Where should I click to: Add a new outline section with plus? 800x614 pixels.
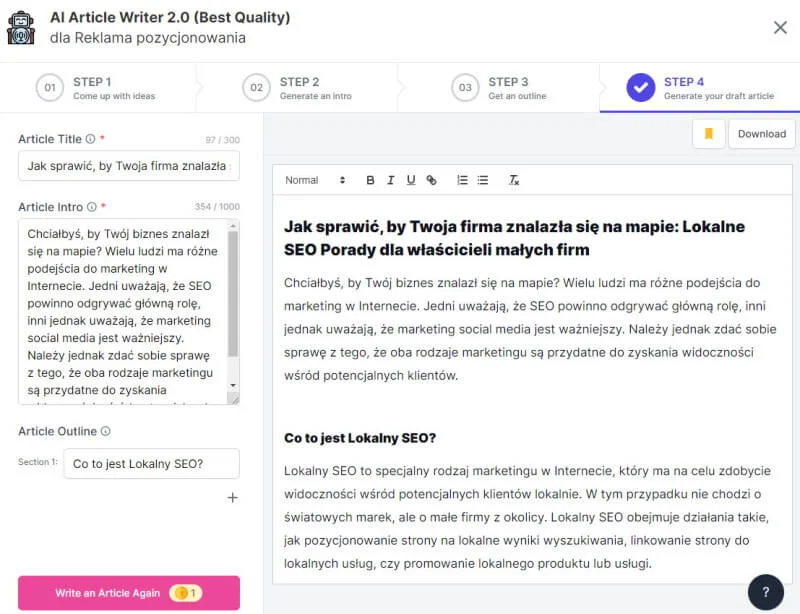[x=232, y=497]
